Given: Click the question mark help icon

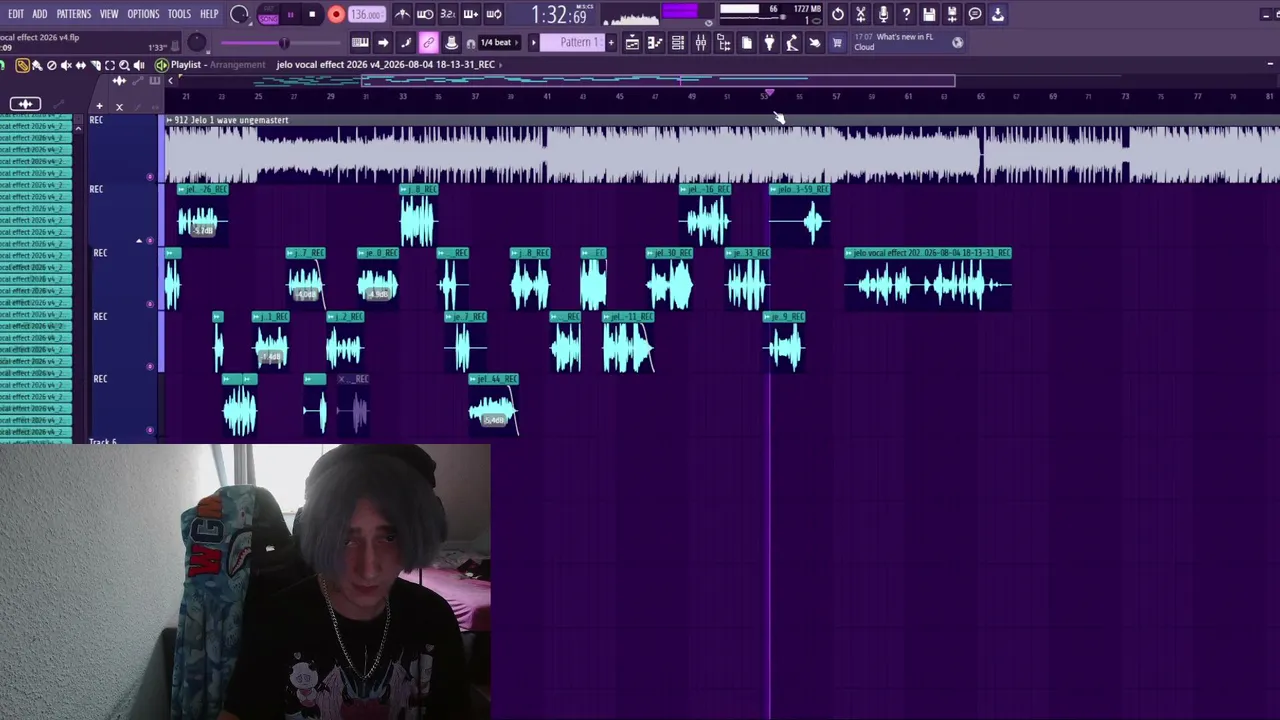Looking at the screenshot, I should 906,14.
